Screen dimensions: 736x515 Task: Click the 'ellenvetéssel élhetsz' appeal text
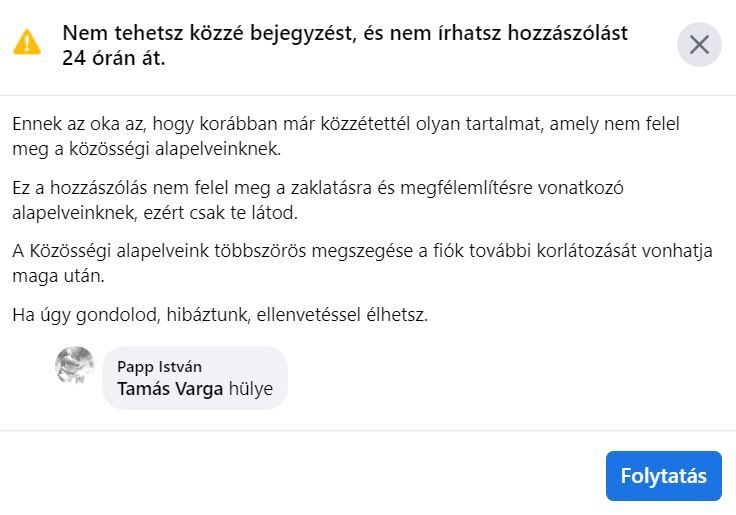342,315
